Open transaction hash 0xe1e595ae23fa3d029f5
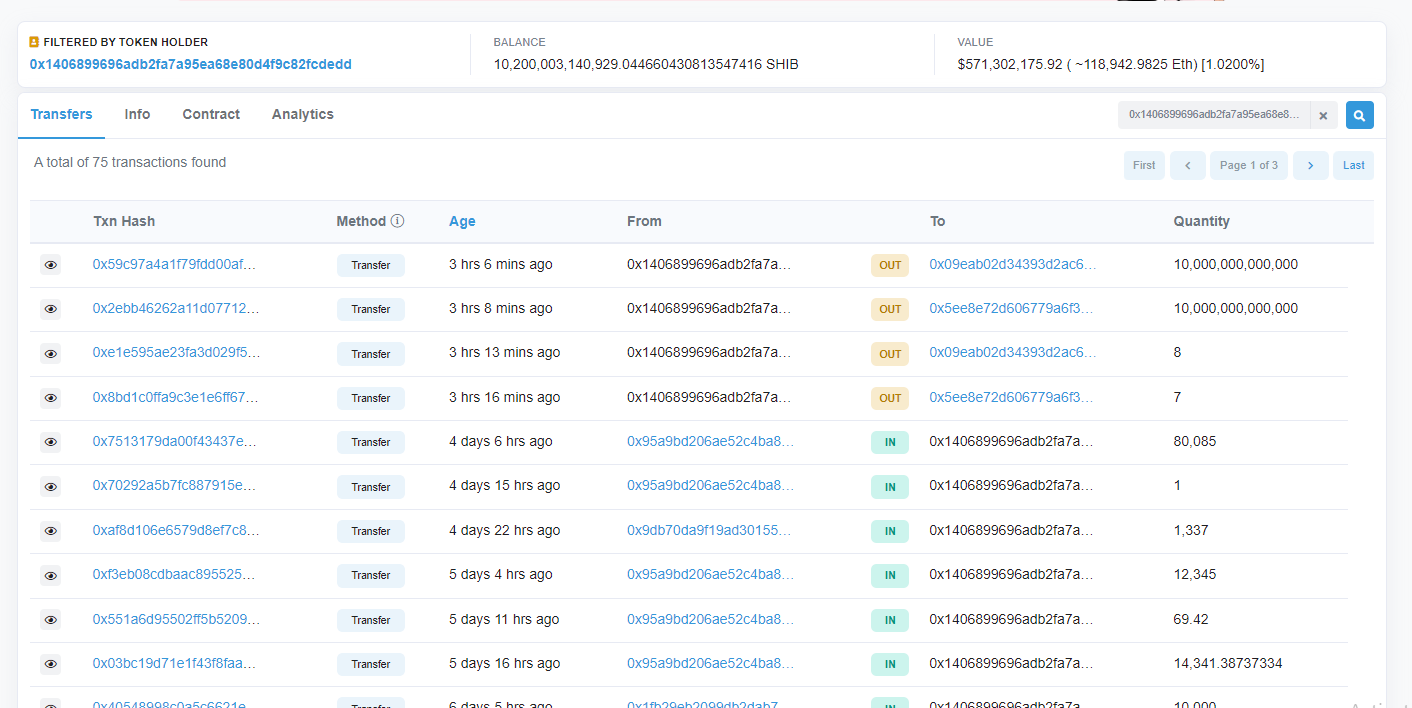The height and width of the screenshot is (708, 1412). (176, 353)
